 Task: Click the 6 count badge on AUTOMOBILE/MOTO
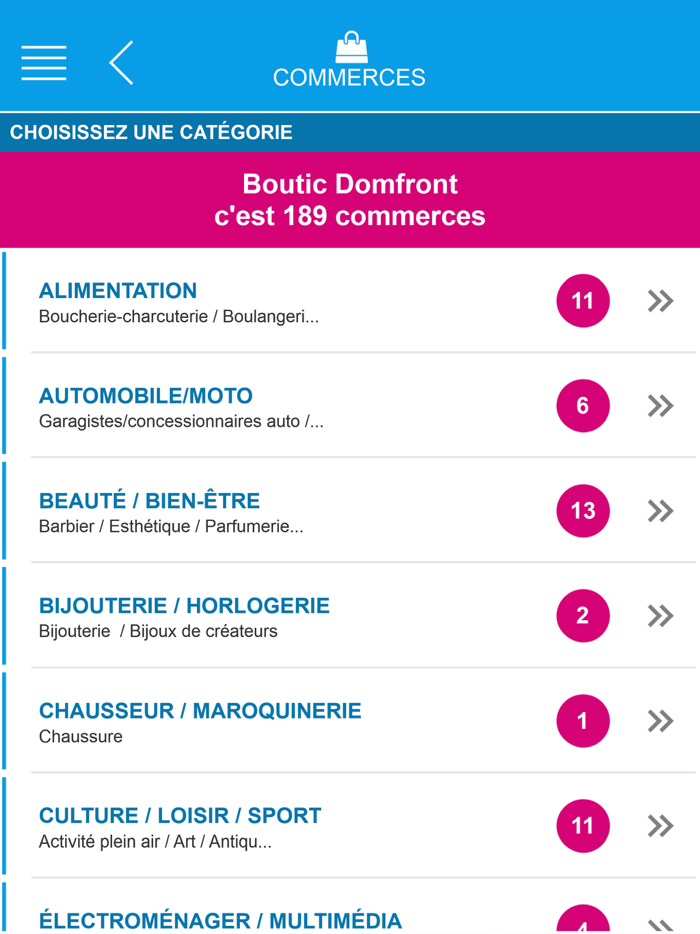[x=582, y=406]
